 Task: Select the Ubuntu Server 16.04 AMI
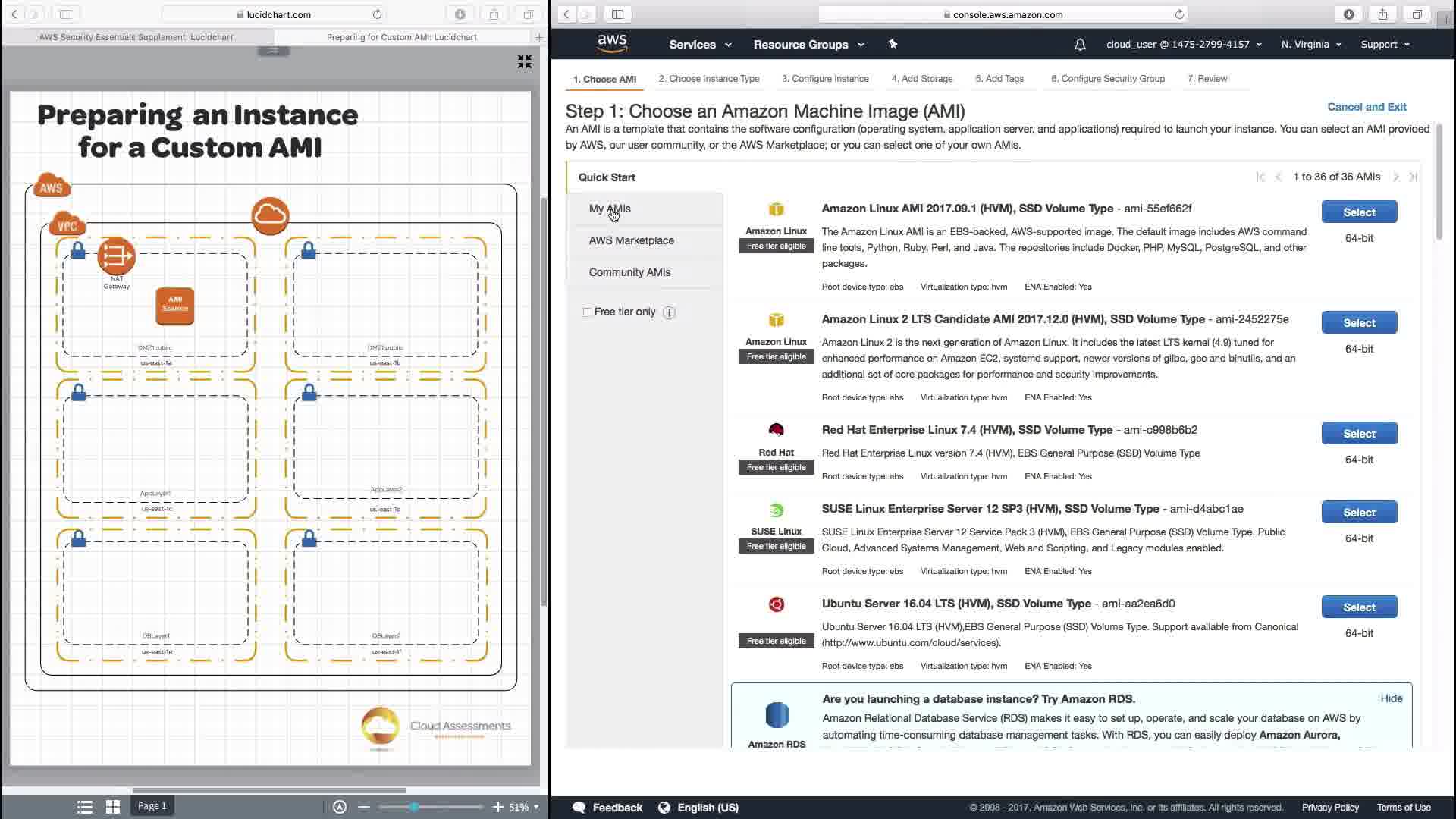[1359, 607]
